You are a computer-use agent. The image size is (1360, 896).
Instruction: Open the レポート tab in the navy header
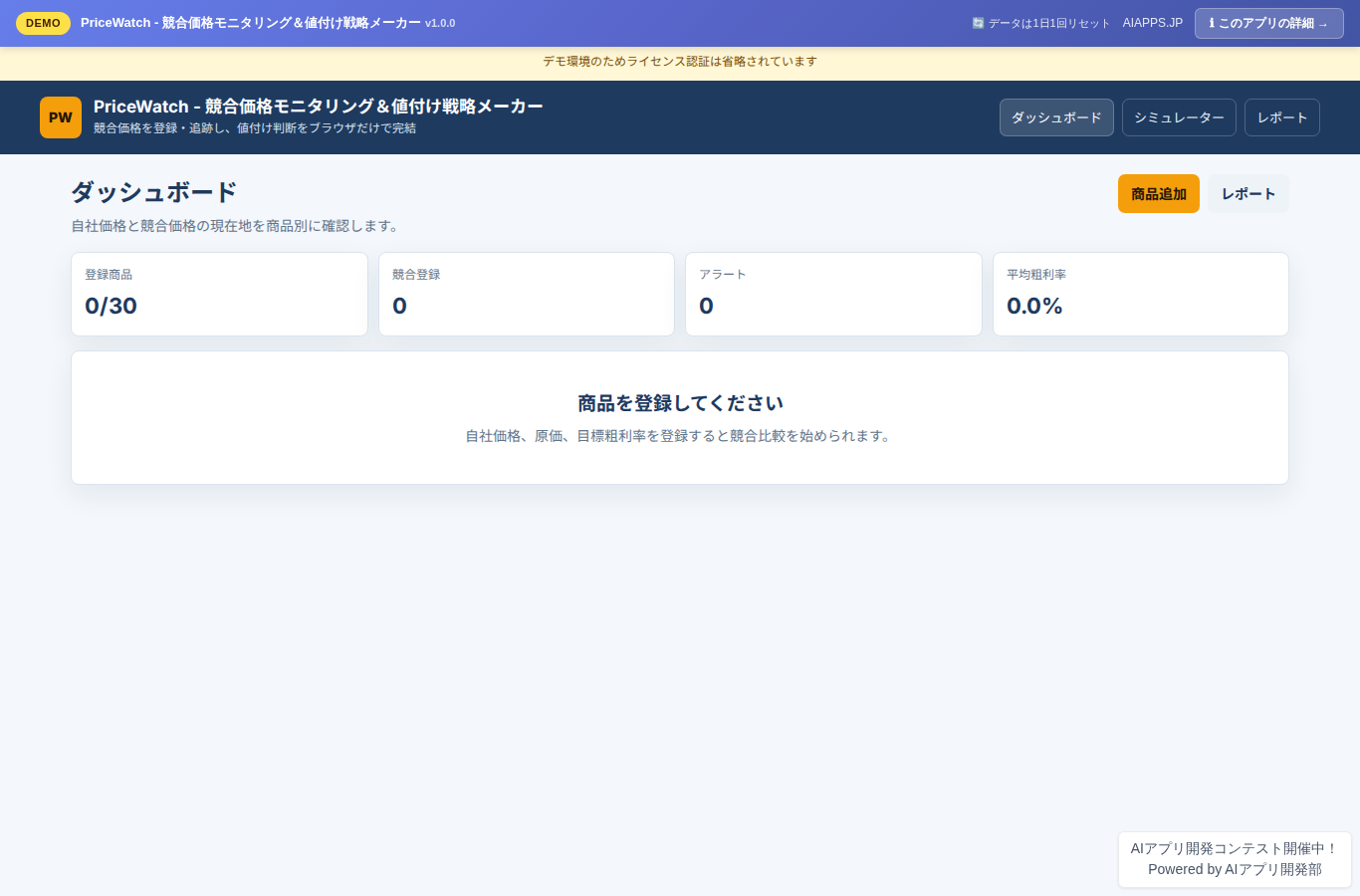(x=1282, y=117)
